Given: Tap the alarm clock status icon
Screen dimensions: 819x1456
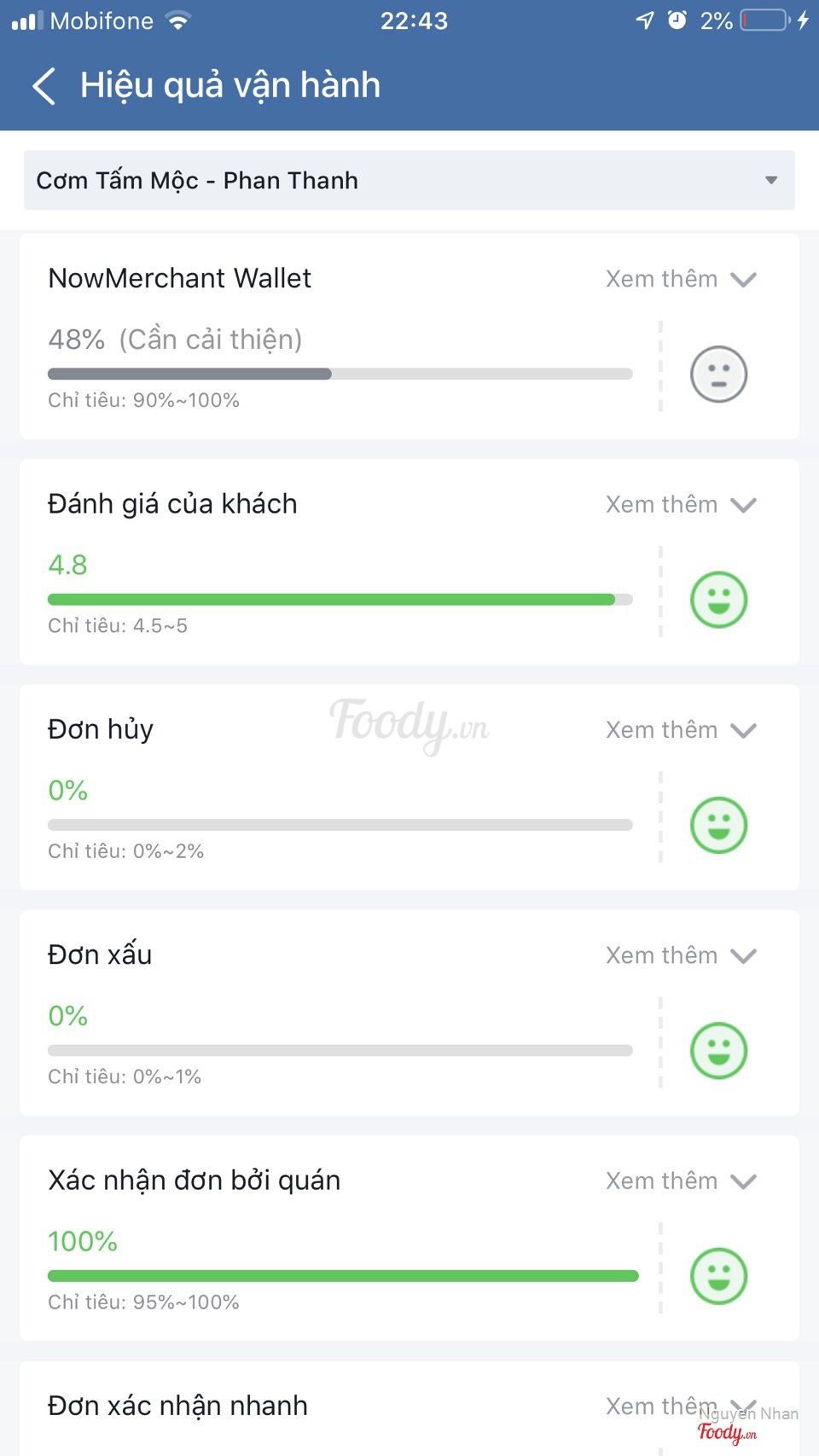Looking at the screenshot, I should 677,20.
